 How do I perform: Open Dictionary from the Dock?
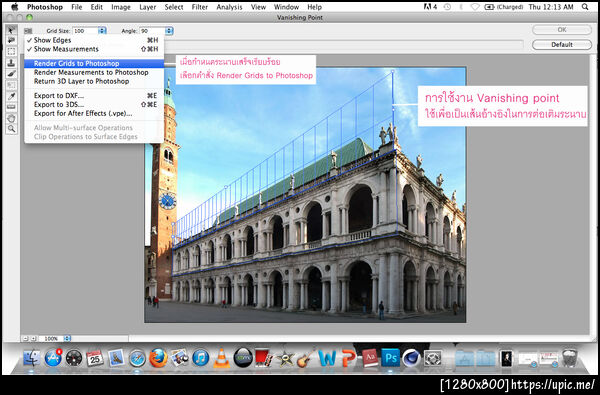coord(370,358)
